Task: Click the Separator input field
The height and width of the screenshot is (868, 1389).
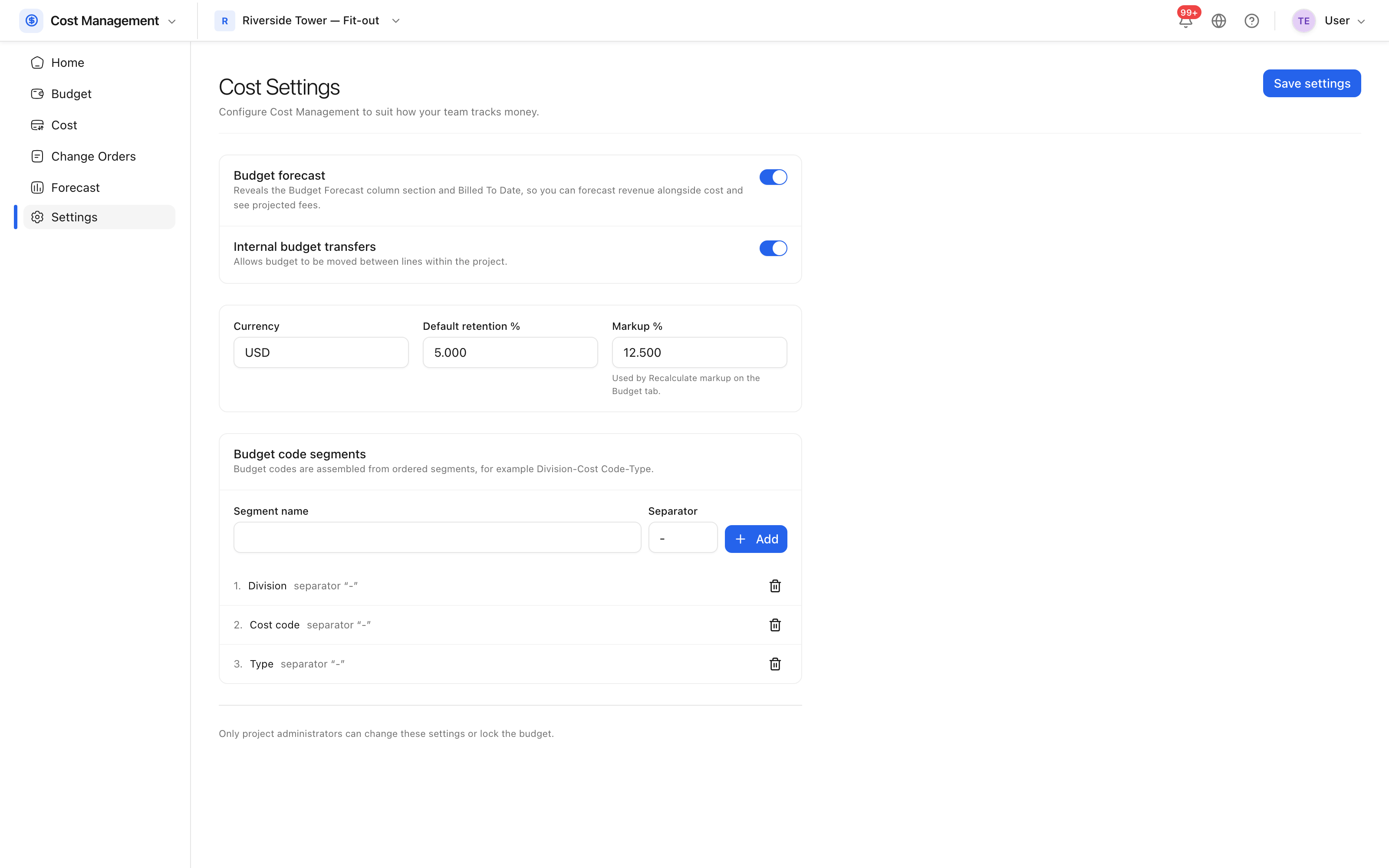Action: point(682,537)
